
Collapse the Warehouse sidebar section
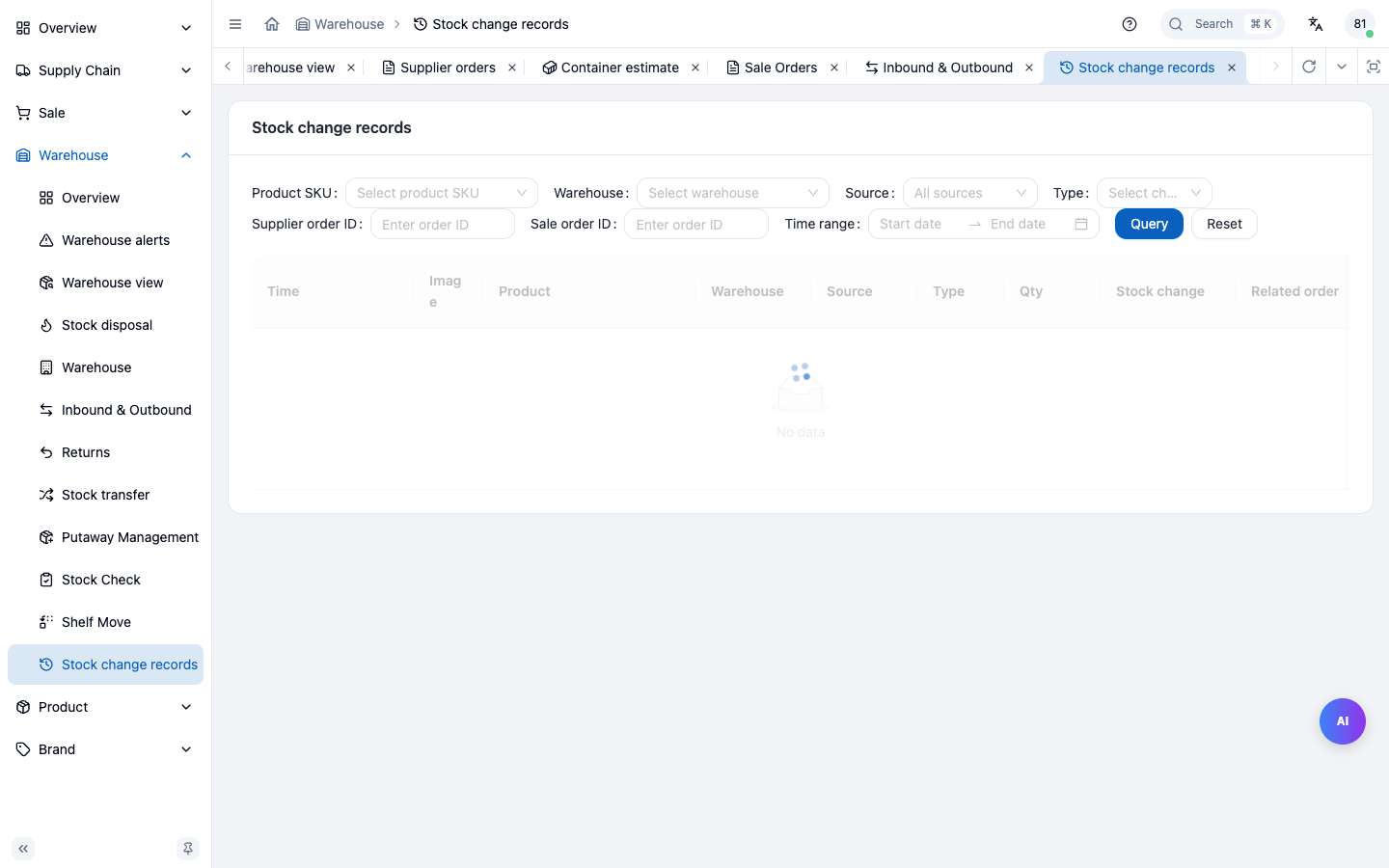pos(105,155)
